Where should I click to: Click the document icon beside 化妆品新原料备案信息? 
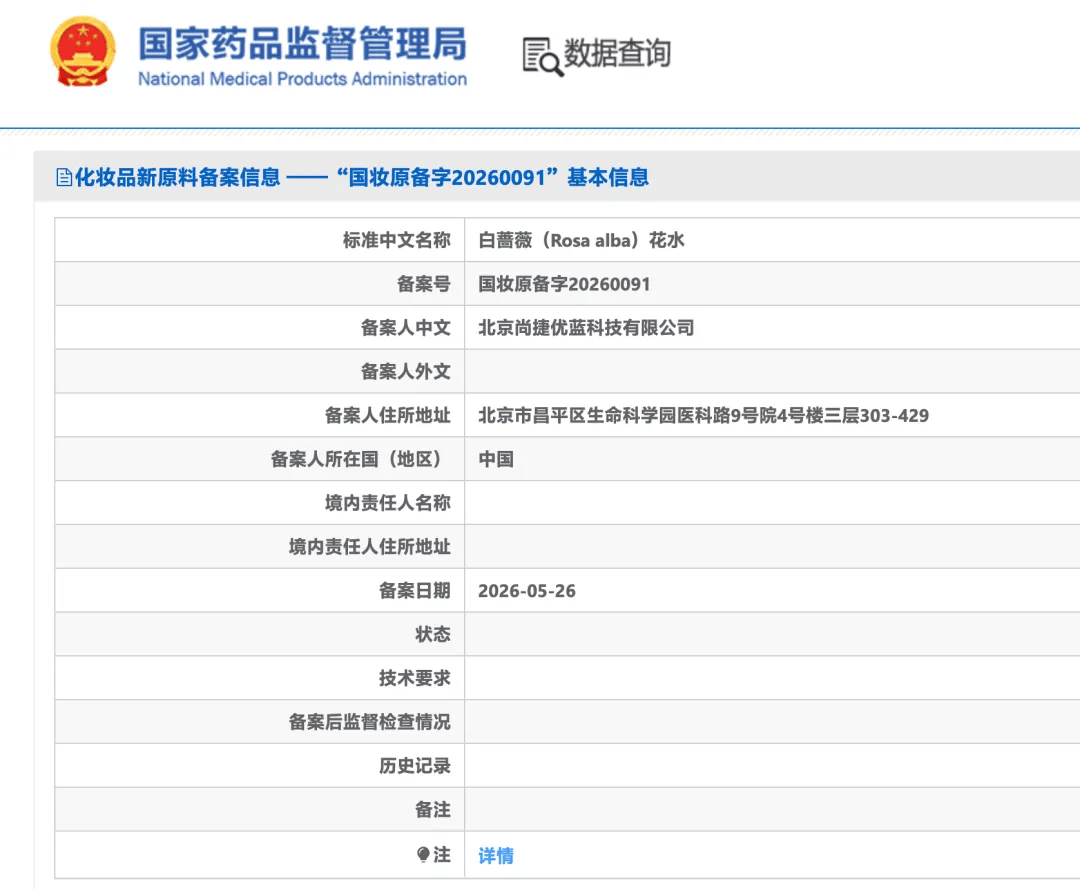64,178
